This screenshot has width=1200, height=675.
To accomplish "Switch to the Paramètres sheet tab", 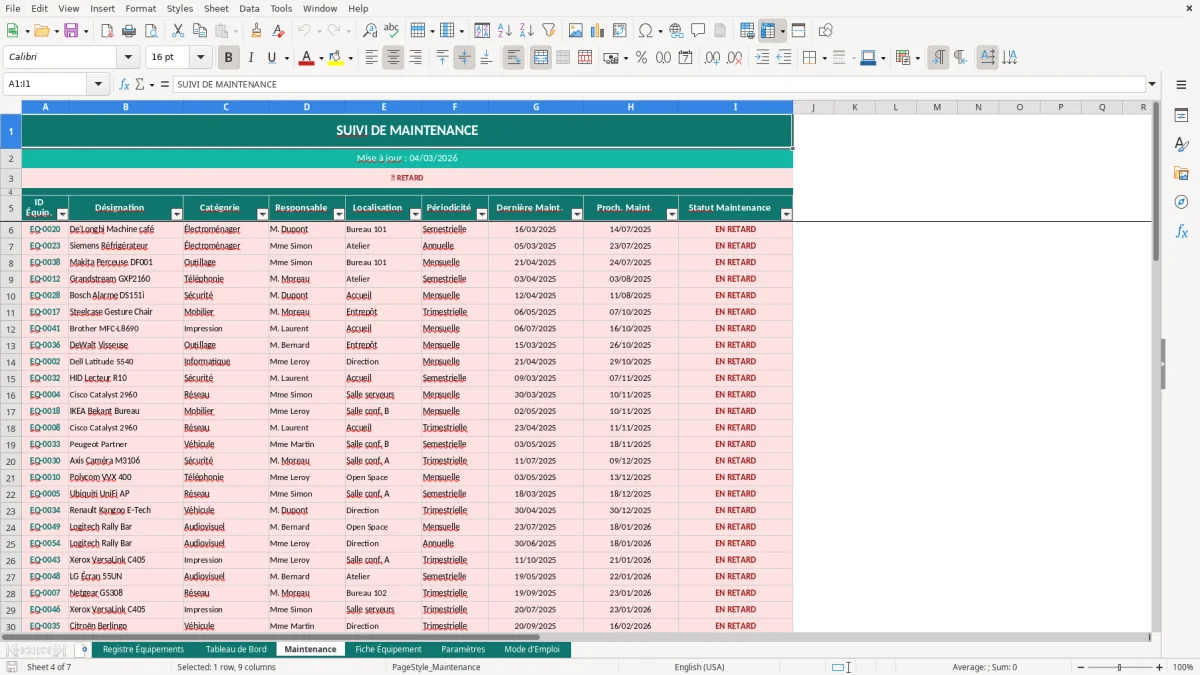I will click(463, 649).
